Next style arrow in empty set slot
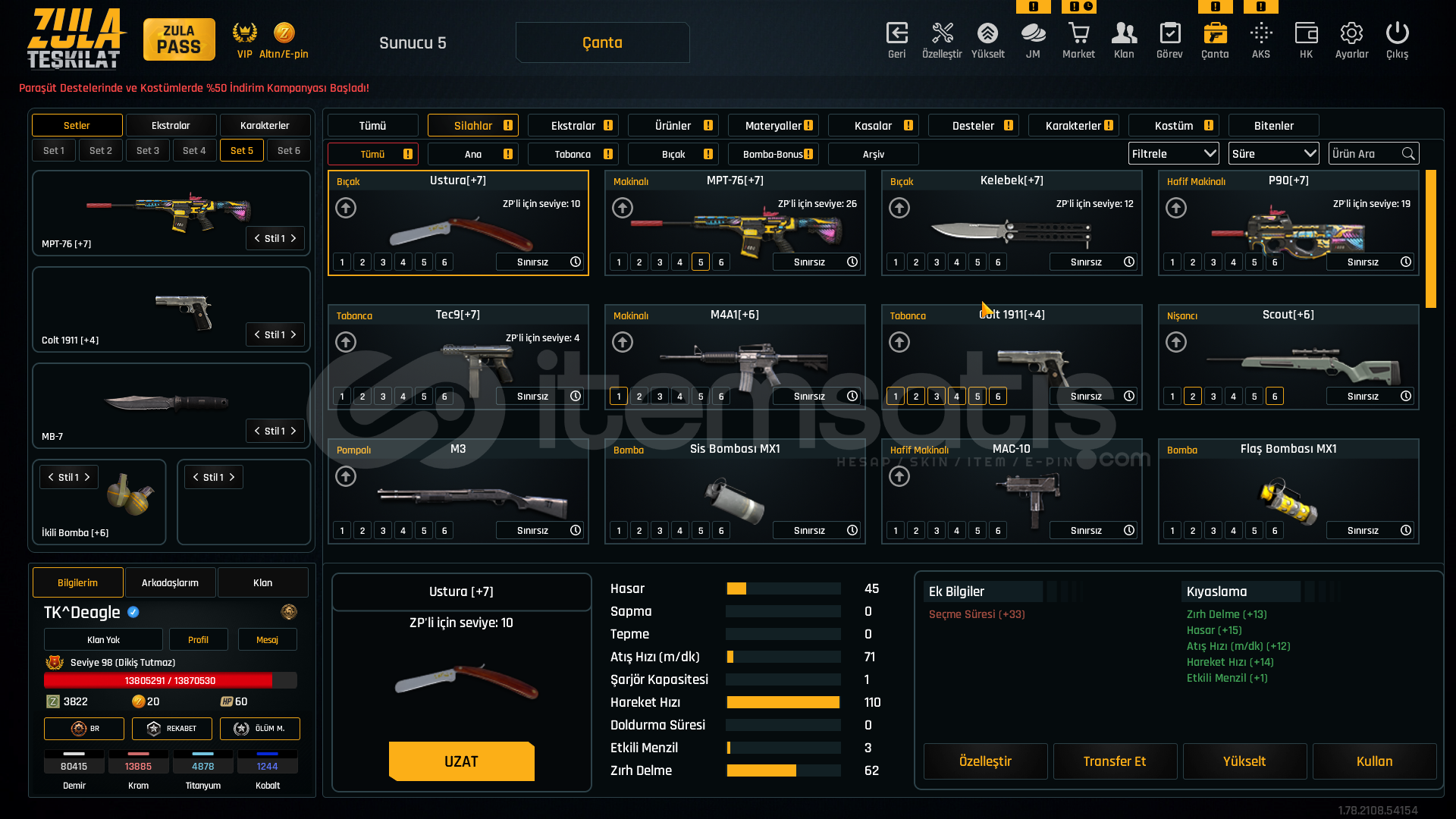 (x=232, y=477)
